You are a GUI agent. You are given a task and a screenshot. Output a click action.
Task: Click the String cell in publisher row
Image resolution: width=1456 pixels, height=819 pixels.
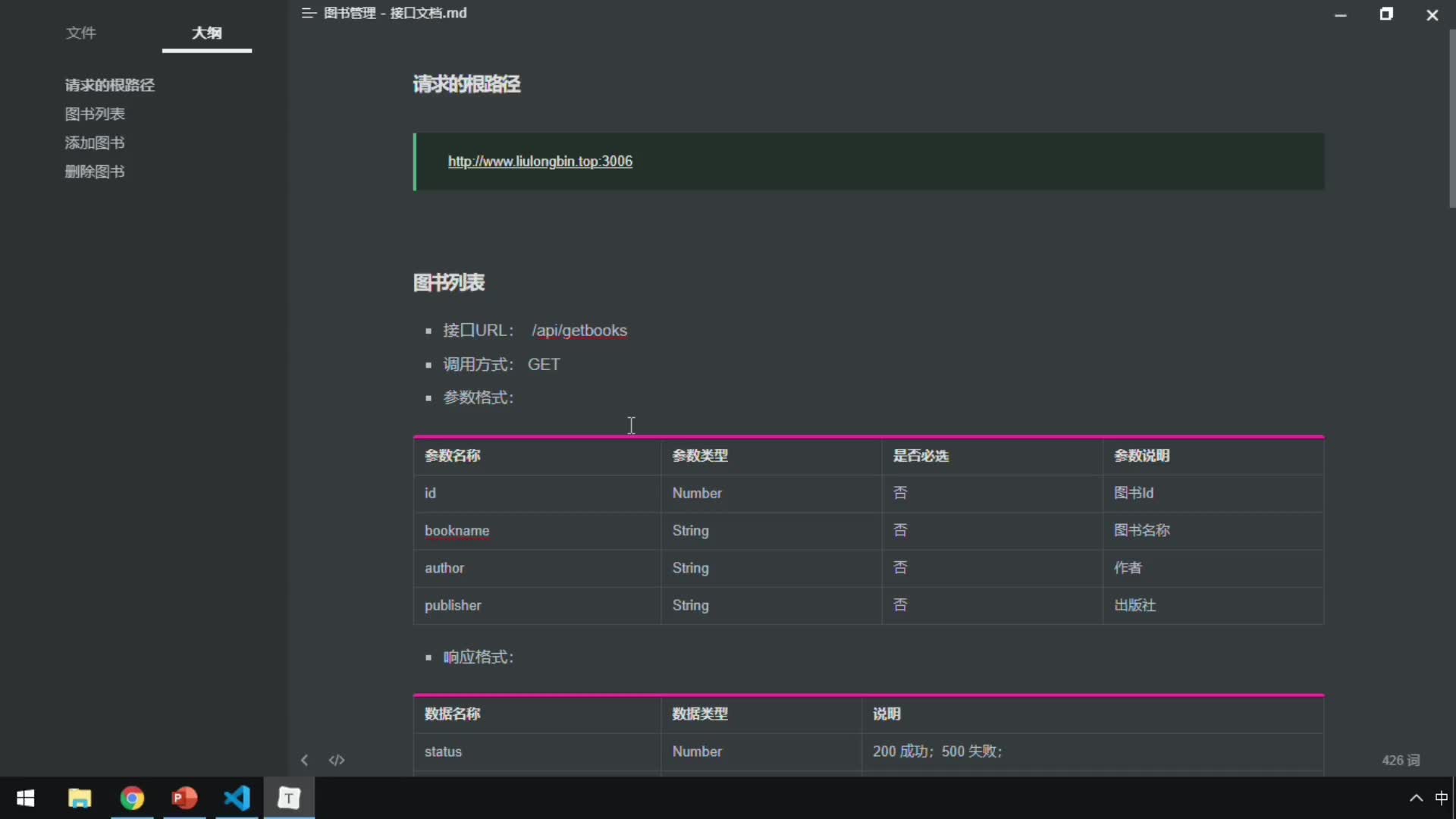(771, 605)
